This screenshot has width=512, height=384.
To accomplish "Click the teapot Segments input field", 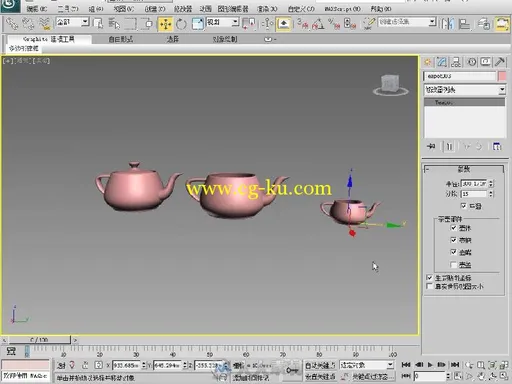I will (x=474, y=194).
